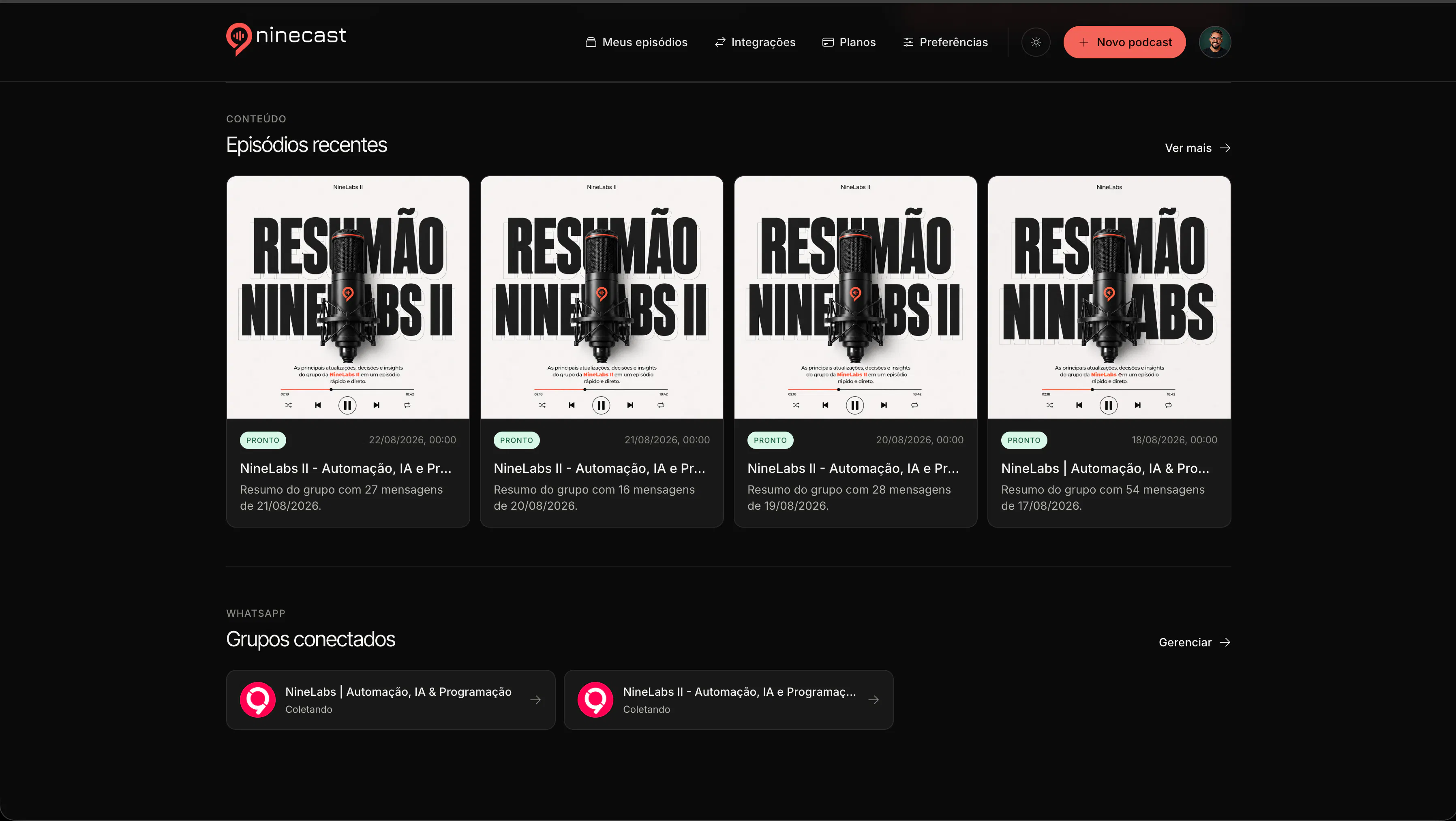Click date 22/08/2026, 00:00
Viewport: 1456px width, 821px height.
[412, 440]
